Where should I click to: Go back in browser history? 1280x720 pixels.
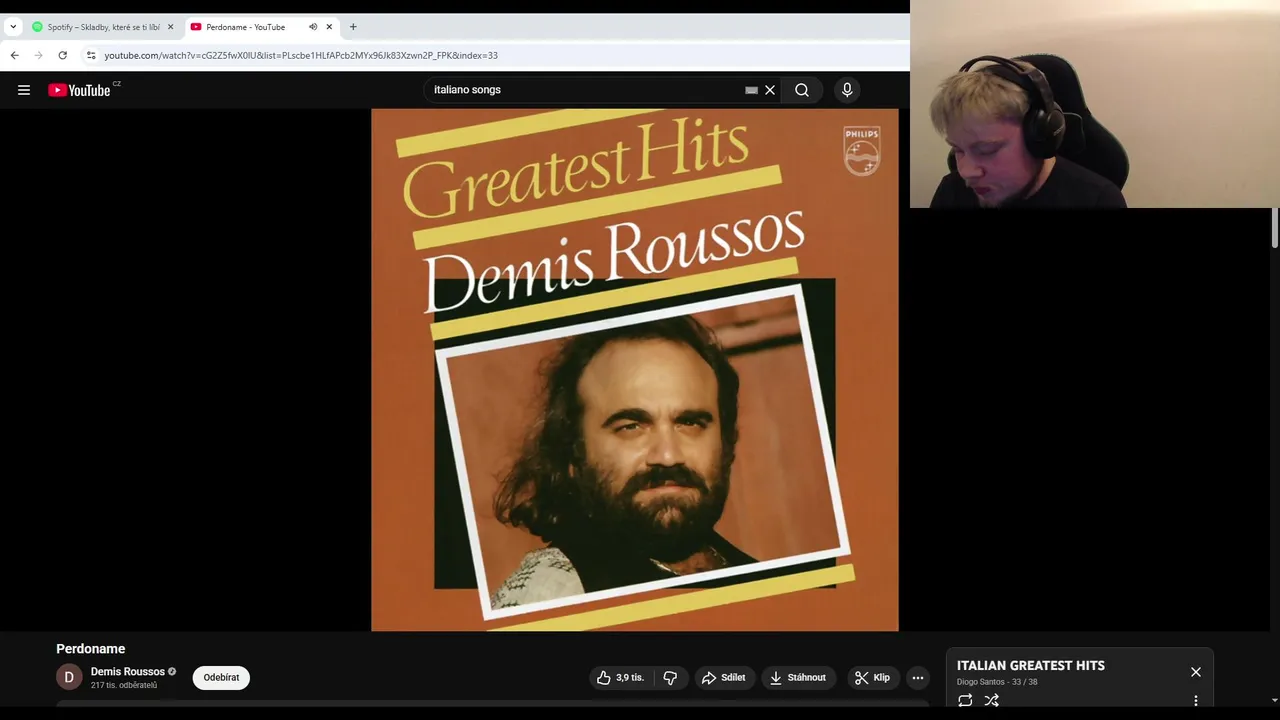(14, 55)
